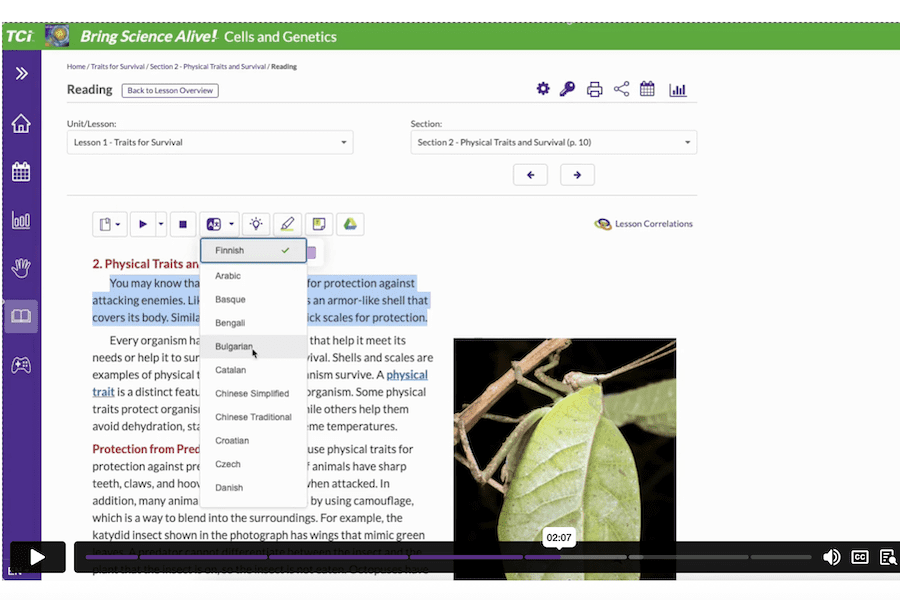Mute the video volume icon
The height and width of the screenshot is (600, 900).
click(831, 557)
